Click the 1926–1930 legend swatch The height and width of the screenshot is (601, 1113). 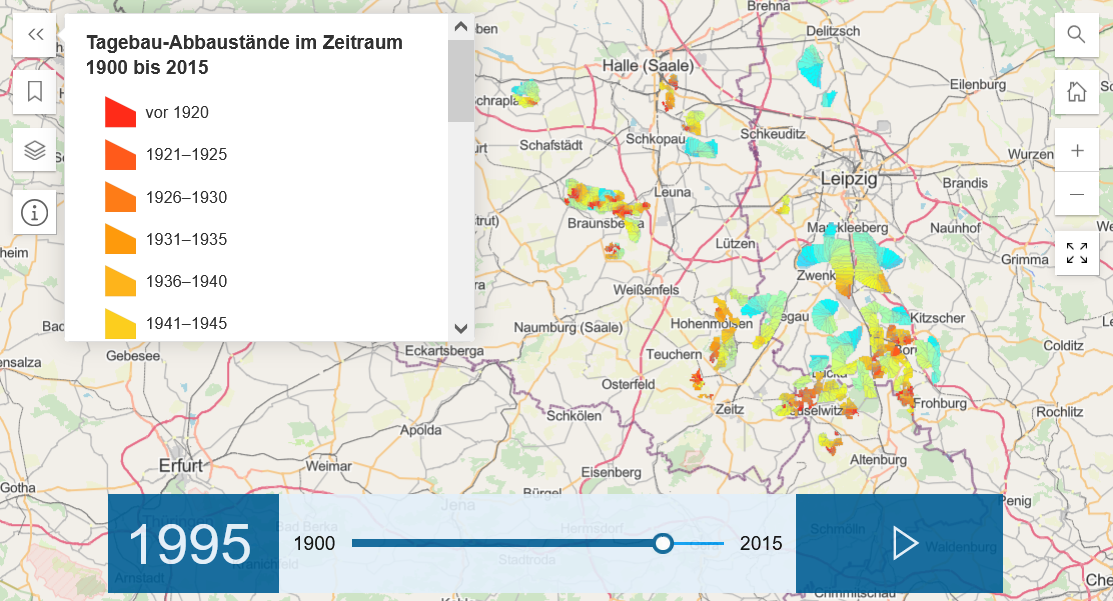[120, 197]
